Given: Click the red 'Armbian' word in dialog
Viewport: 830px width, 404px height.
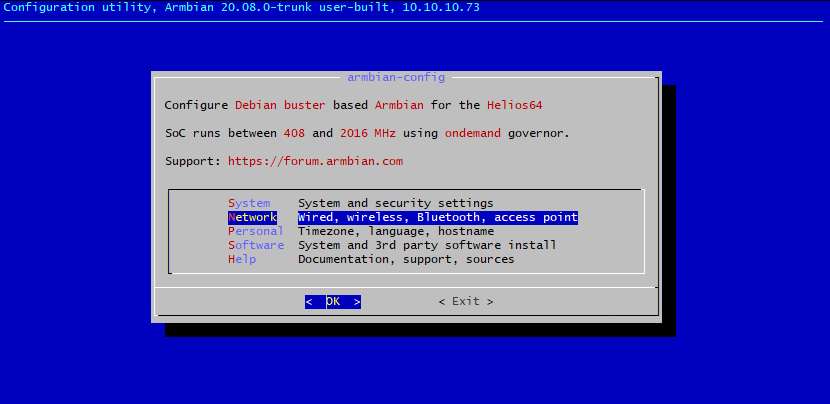Looking at the screenshot, I should coord(399,105).
